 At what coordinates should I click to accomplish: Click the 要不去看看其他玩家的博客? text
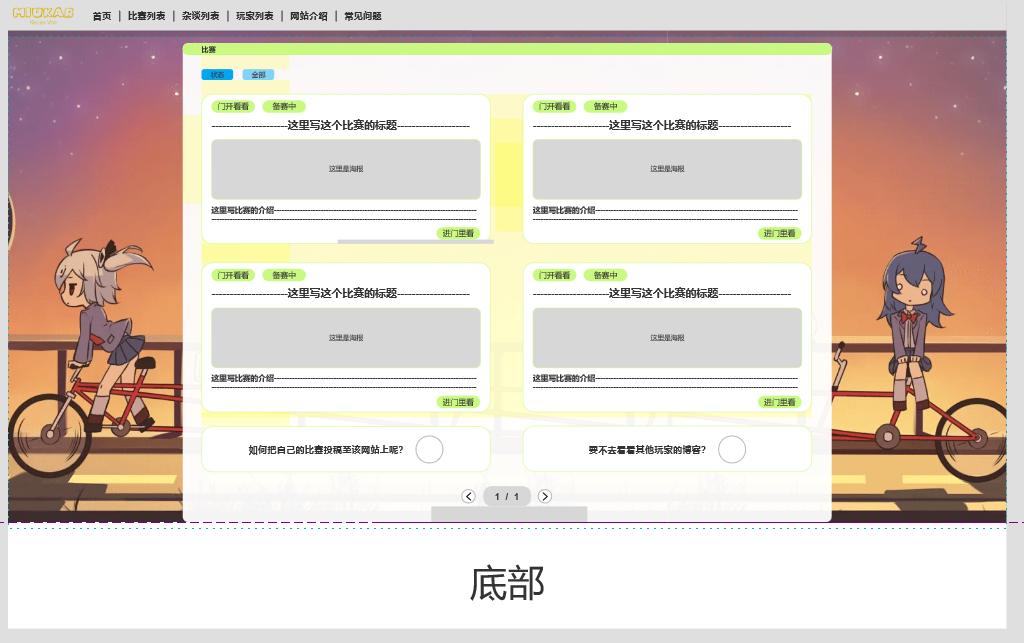[x=647, y=450]
